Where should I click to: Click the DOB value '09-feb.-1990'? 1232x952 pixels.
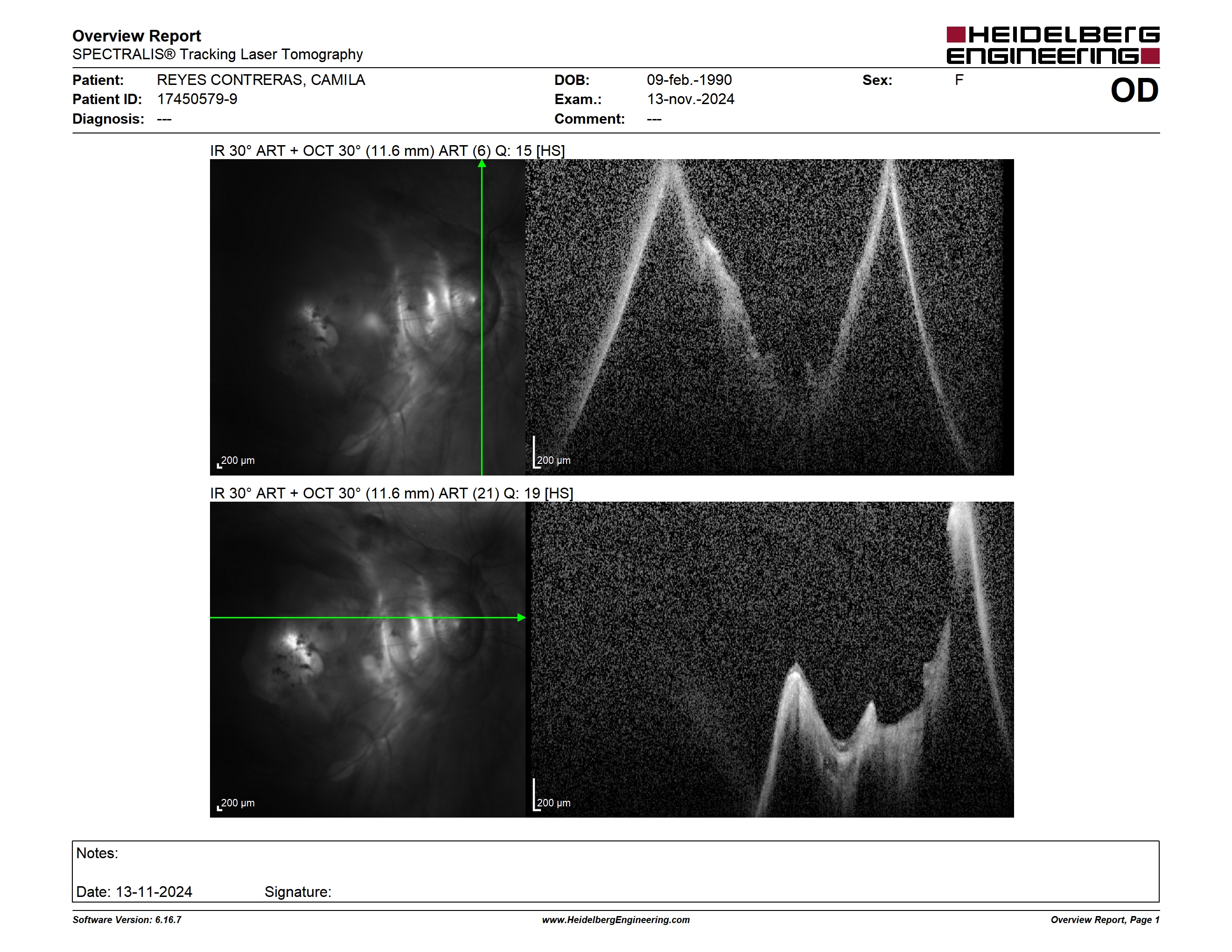coord(689,80)
